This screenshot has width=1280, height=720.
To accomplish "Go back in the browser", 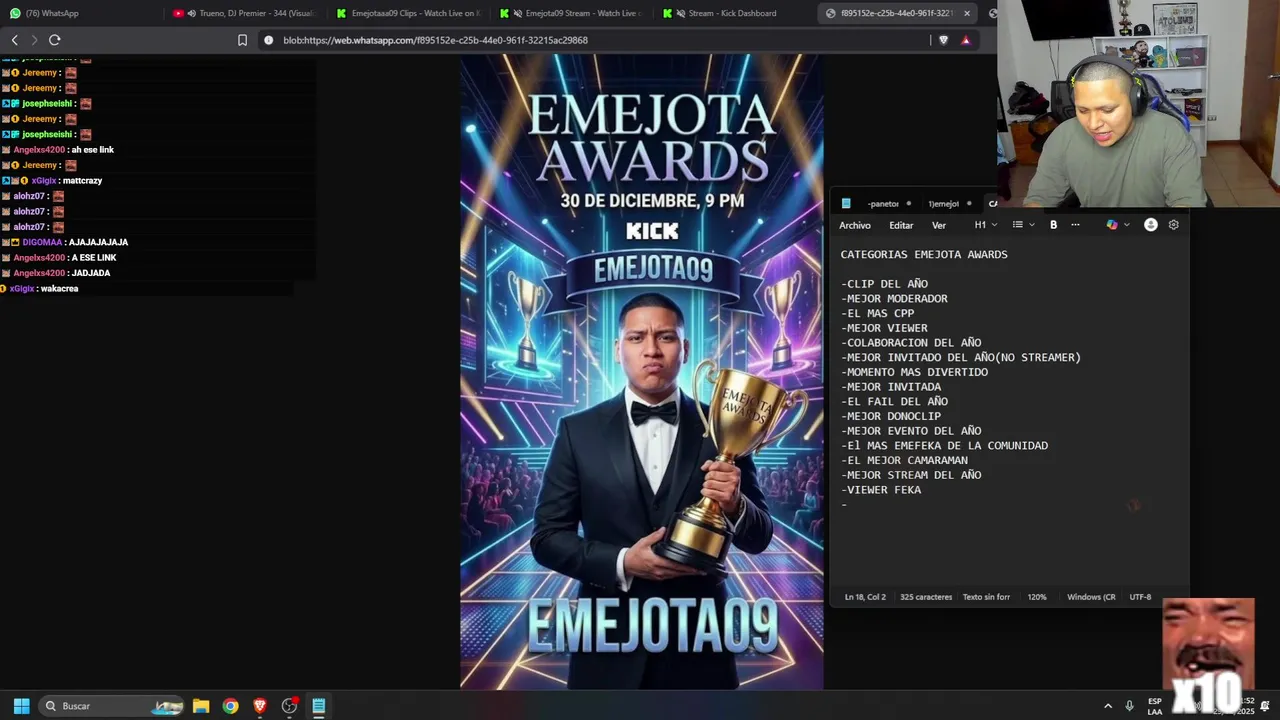I will click(14, 40).
